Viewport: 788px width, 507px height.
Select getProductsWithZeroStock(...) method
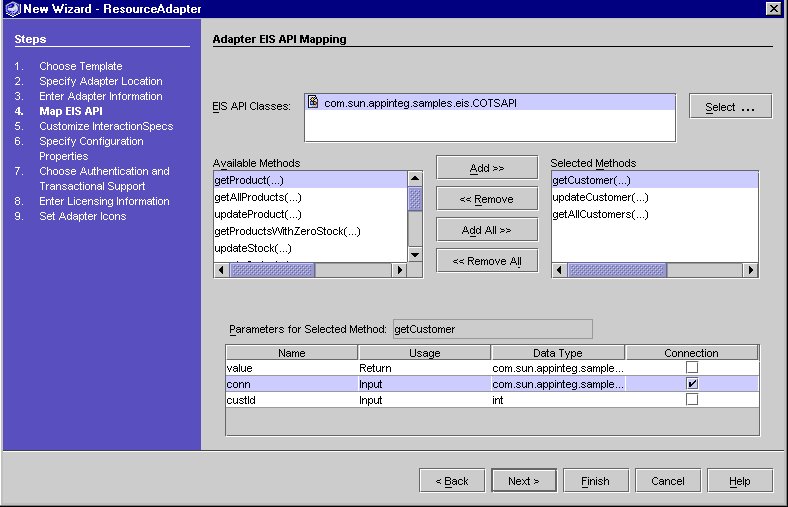(310, 231)
